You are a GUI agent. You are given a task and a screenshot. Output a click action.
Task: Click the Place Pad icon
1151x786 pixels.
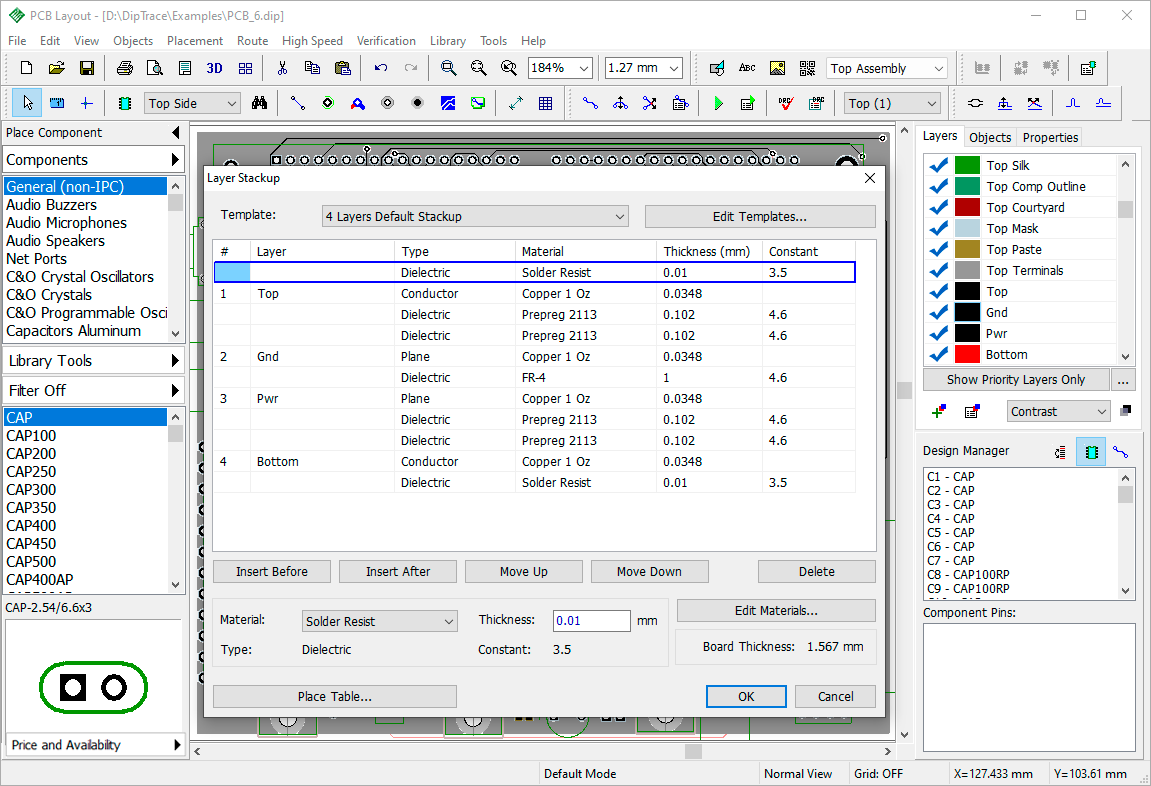click(328, 103)
